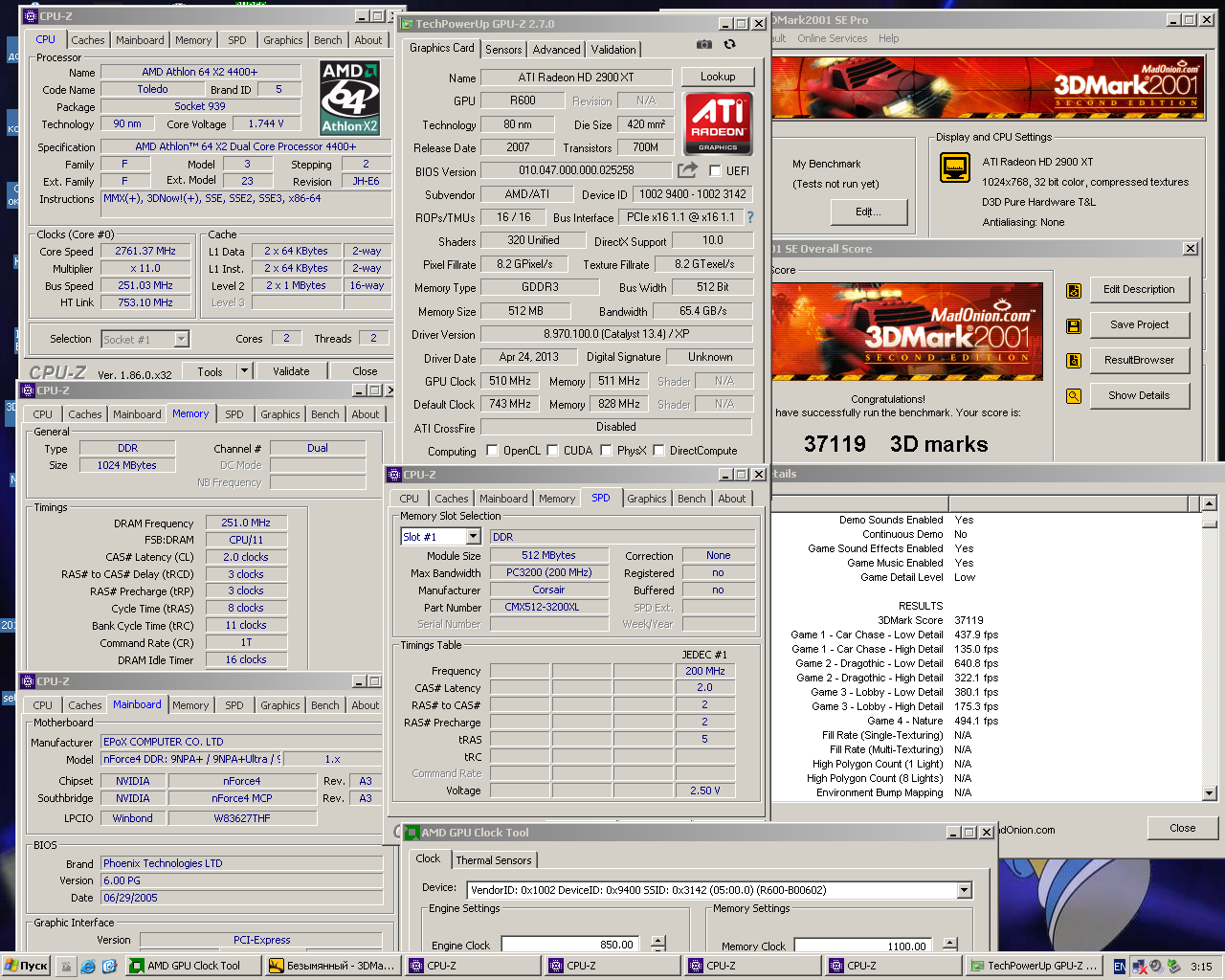Open the Help menu in 3DMark
Screen dimensions: 1225x980
[889, 38]
